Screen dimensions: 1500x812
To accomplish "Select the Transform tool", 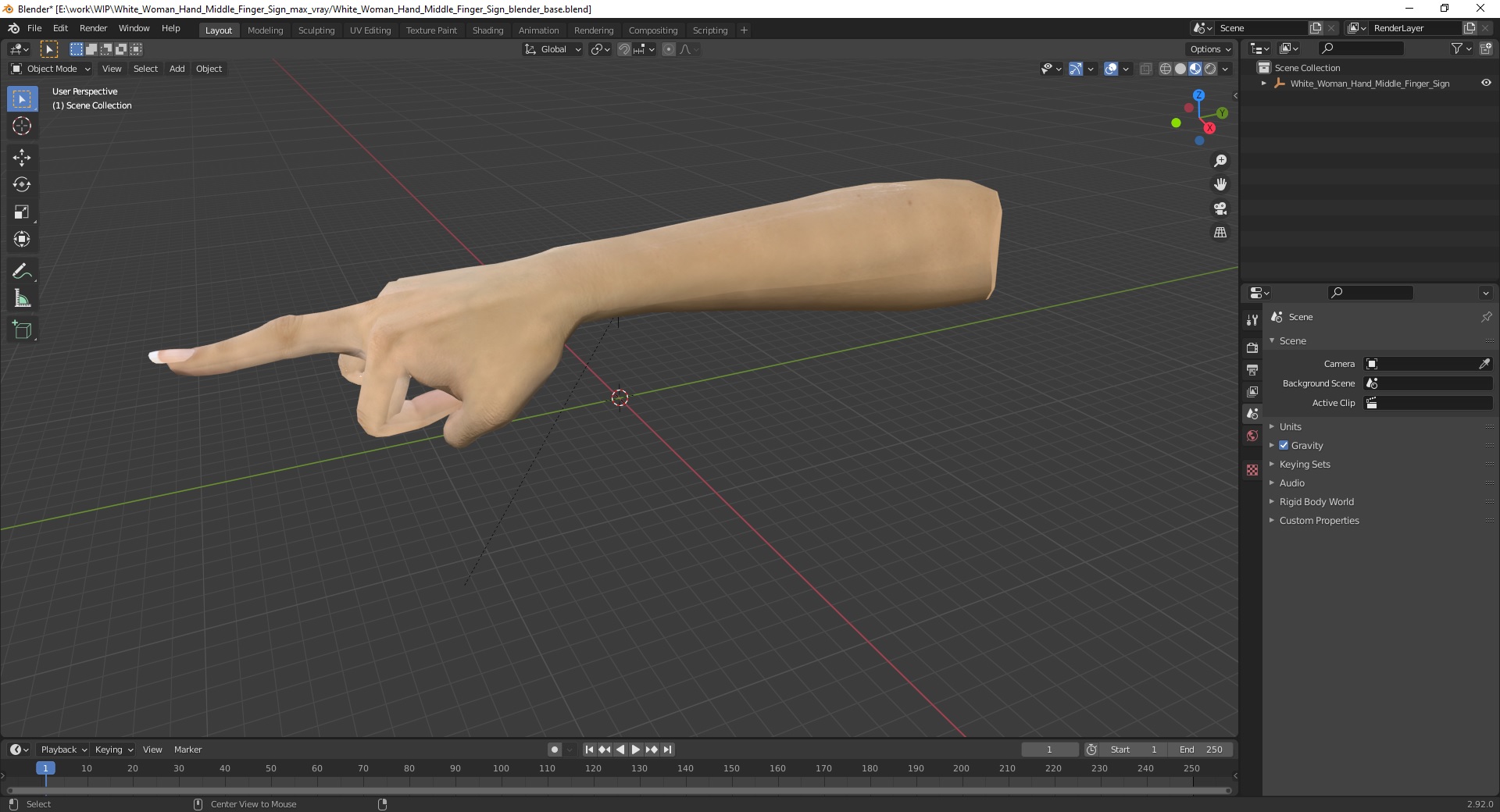I will [x=22, y=239].
